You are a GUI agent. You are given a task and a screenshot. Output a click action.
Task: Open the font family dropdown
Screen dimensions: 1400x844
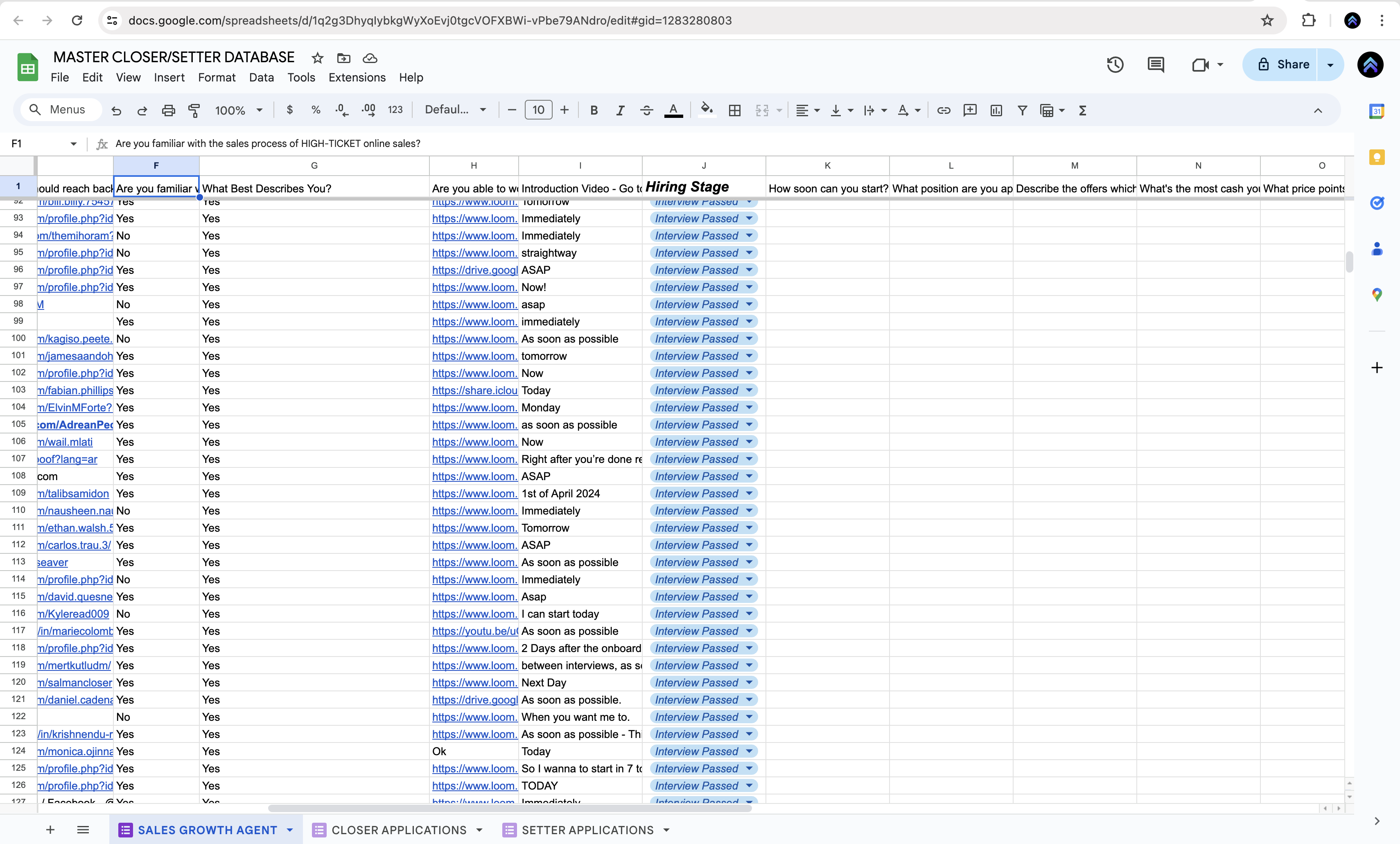454,110
